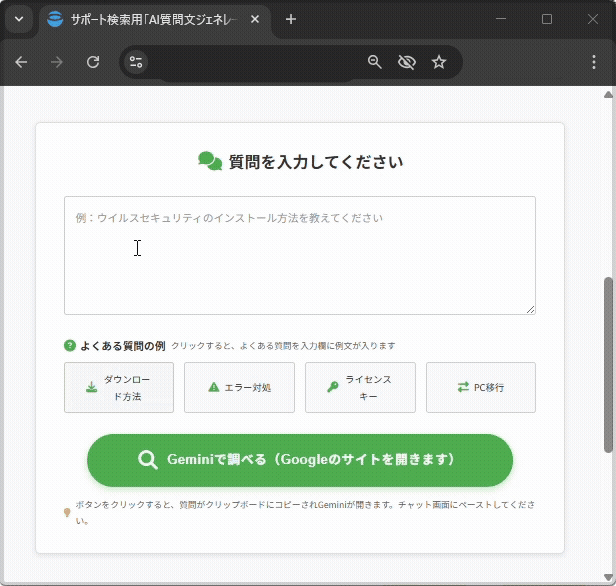Click the Geminiで調べる green button
Viewport: 616px width, 586px height.
click(x=300, y=460)
